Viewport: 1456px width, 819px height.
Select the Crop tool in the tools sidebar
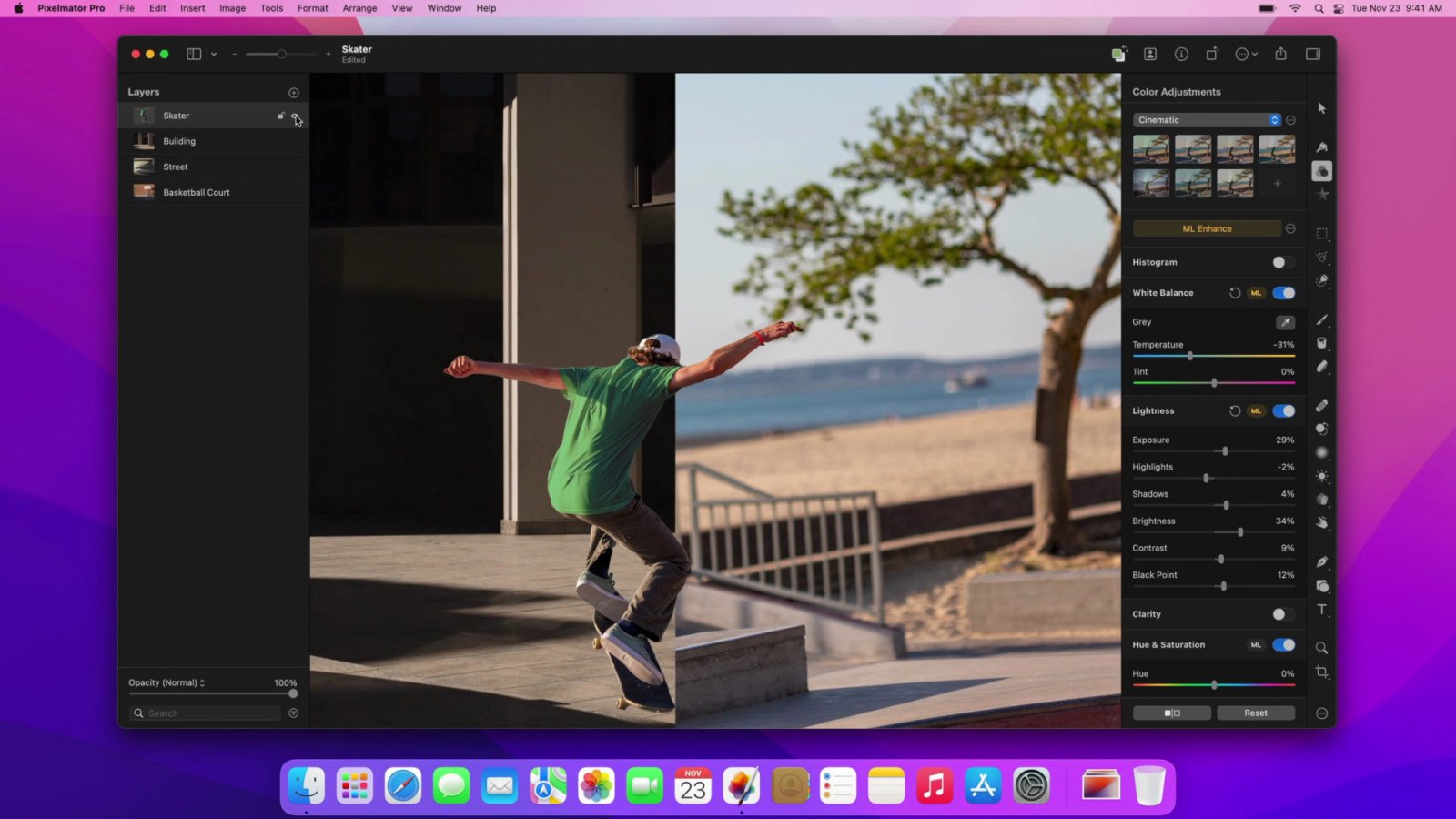(x=1321, y=672)
